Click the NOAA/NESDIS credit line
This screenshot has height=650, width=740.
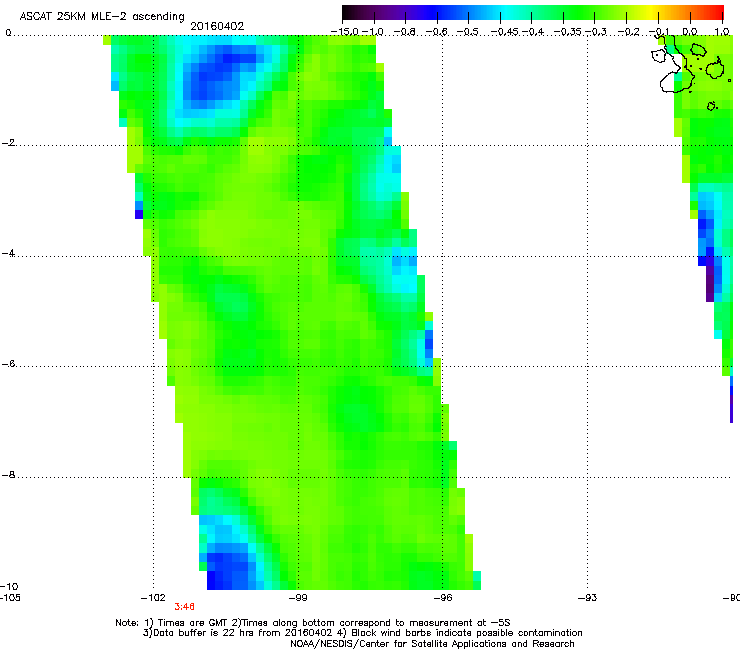tap(432, 644)
